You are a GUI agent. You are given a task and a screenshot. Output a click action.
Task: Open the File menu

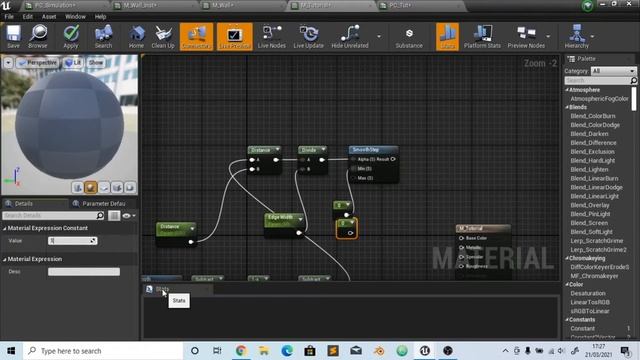(x=9, y=17)
